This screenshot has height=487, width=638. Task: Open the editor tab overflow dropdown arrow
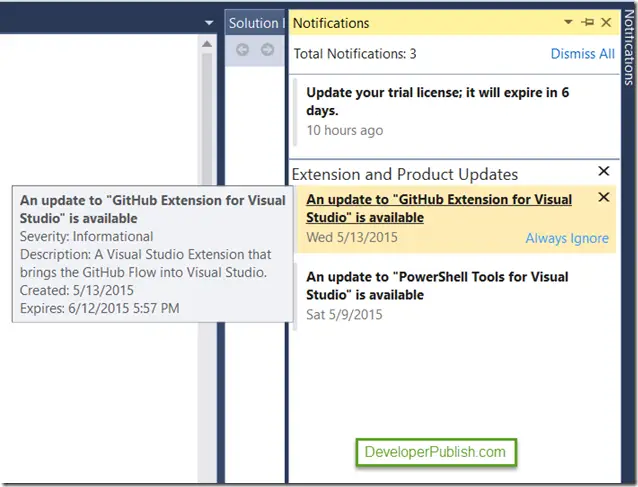[x=209, y=23]
